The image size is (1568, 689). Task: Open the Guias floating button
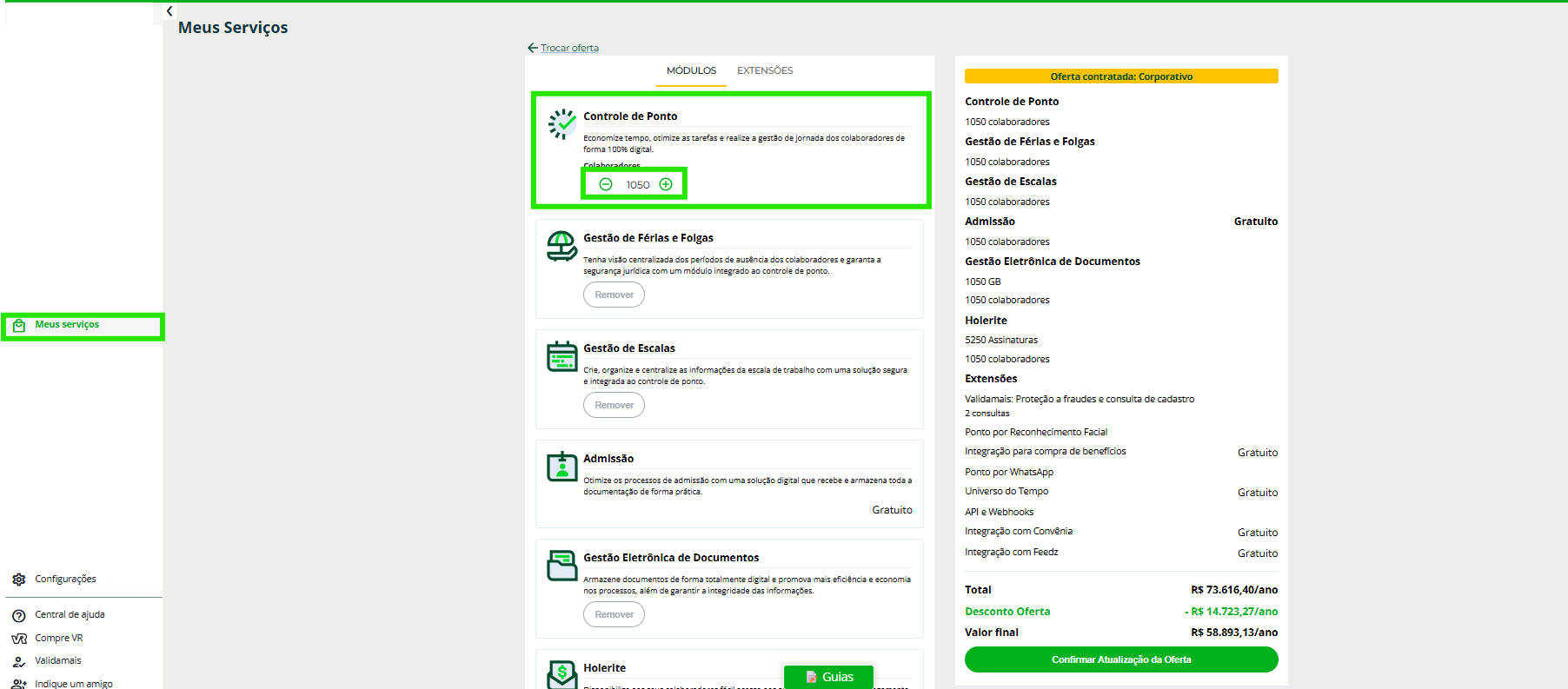point(828,677)
